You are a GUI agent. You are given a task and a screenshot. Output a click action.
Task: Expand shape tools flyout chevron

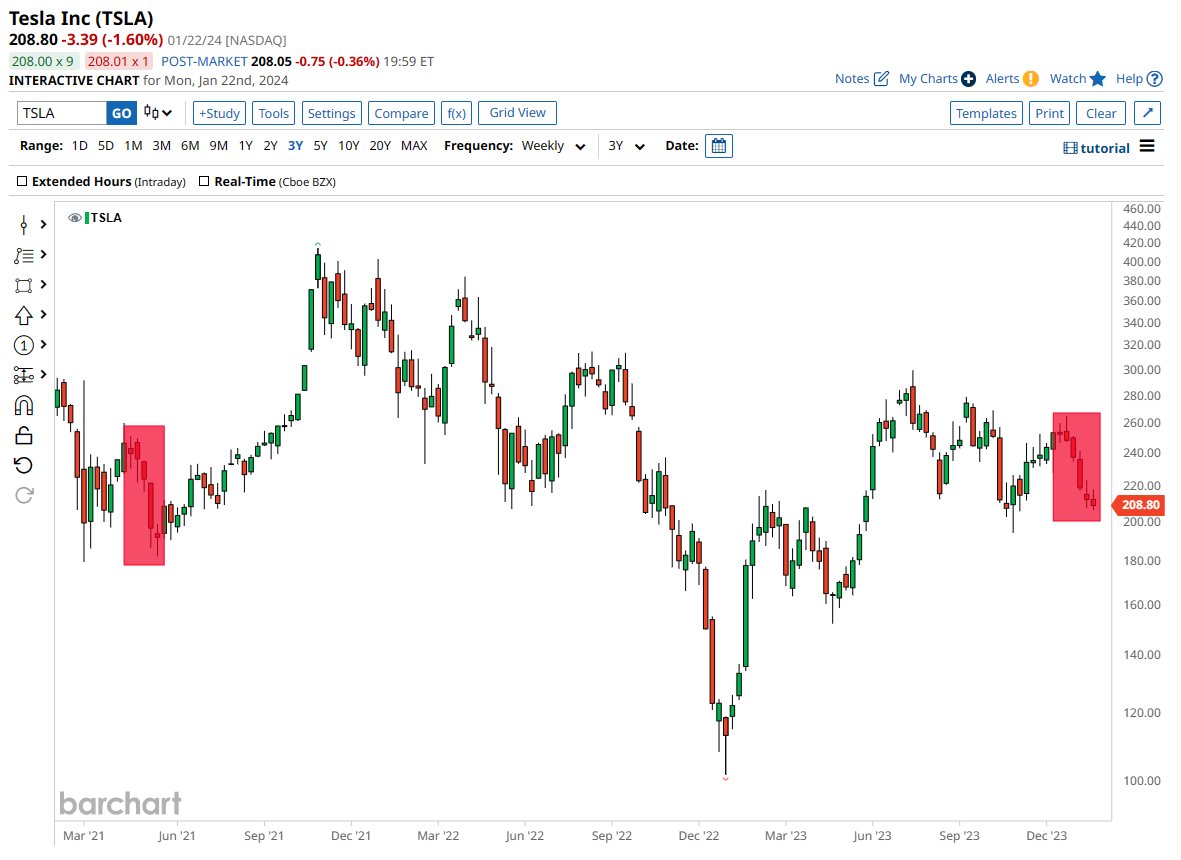click(x=44, y=285)
